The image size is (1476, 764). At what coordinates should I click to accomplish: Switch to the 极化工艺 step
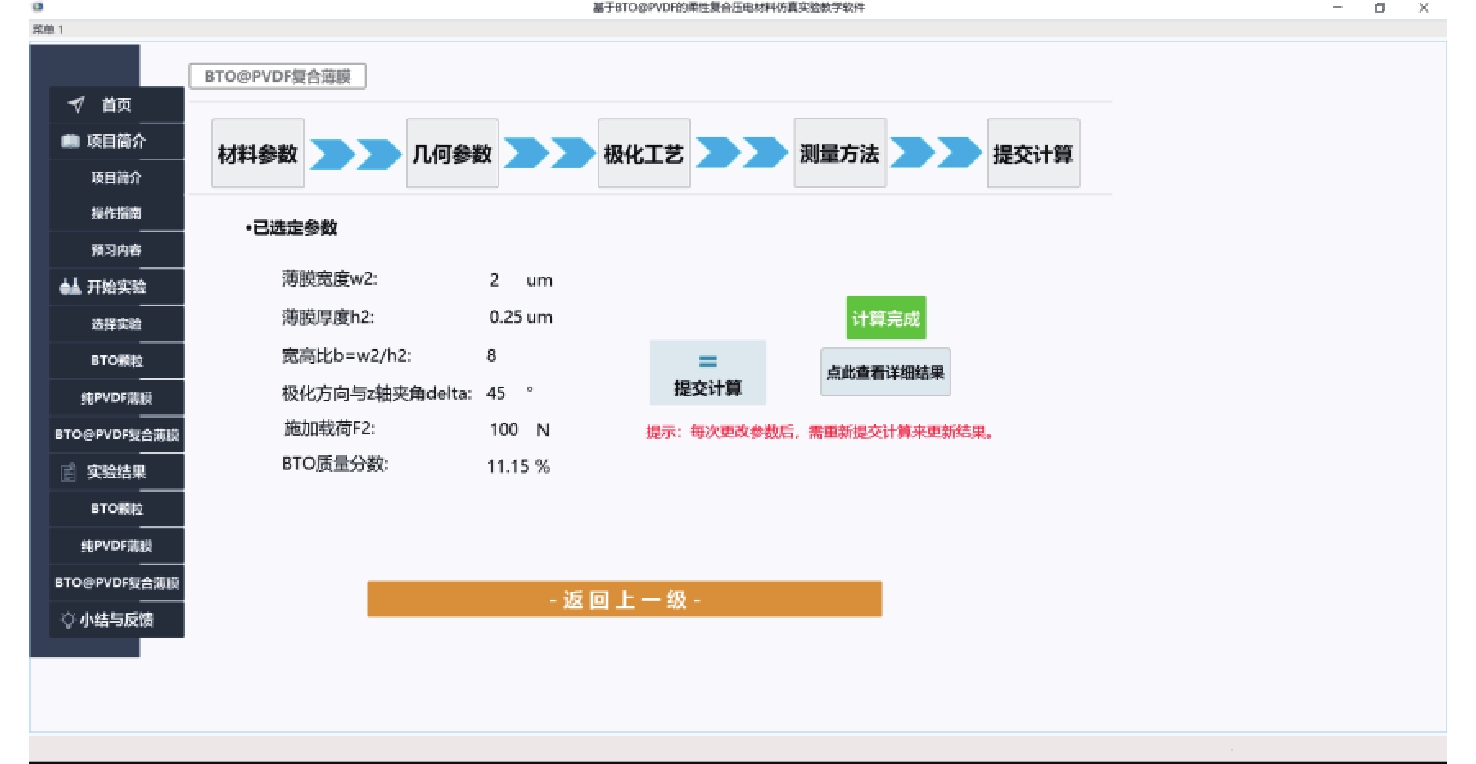pyautogui.click(x=644, y=154)
